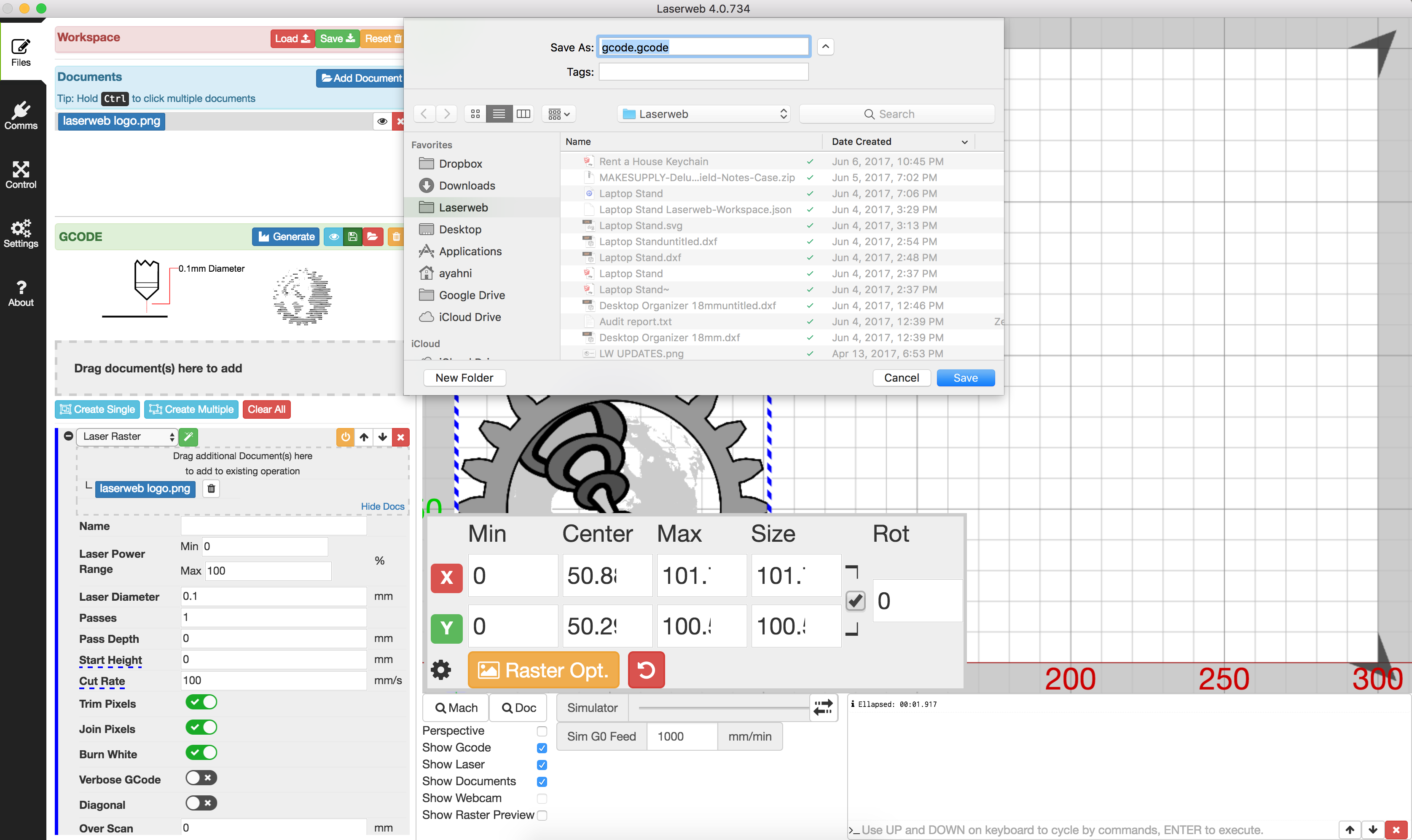Open the Settings sidebar tab
1412x840 pixels.
point(21,234)
